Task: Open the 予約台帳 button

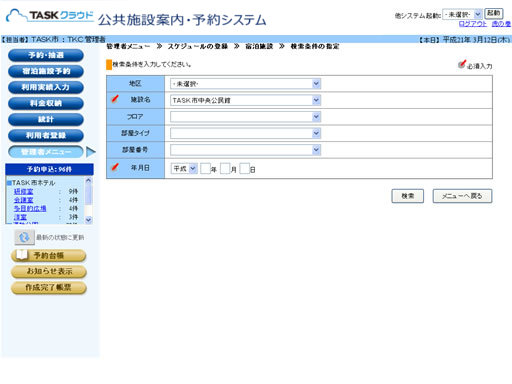Action: 49,255
